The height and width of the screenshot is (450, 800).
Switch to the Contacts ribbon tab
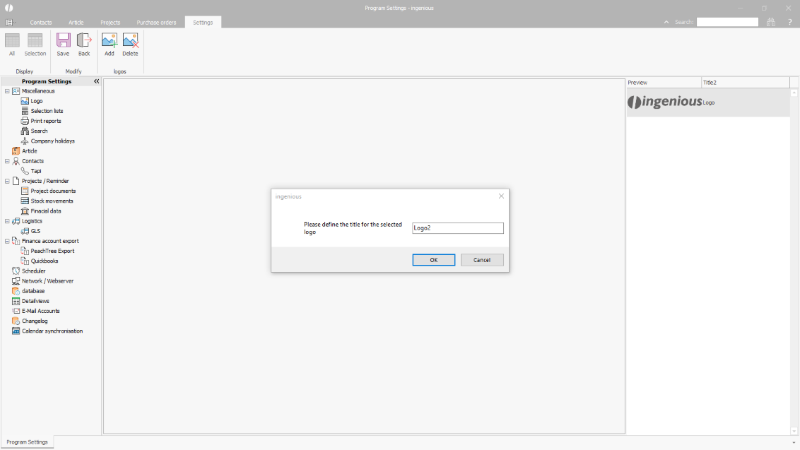point(41,22)
